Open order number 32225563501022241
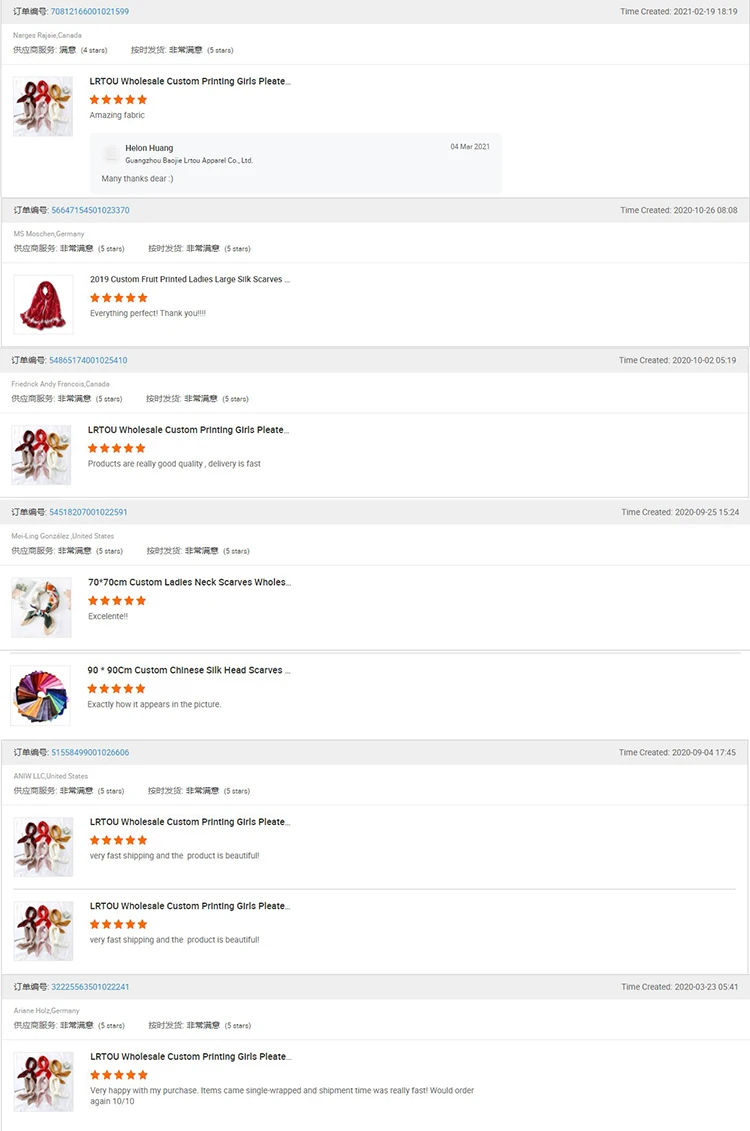The height and width of the screenshot is (1131, 750). 90,987
